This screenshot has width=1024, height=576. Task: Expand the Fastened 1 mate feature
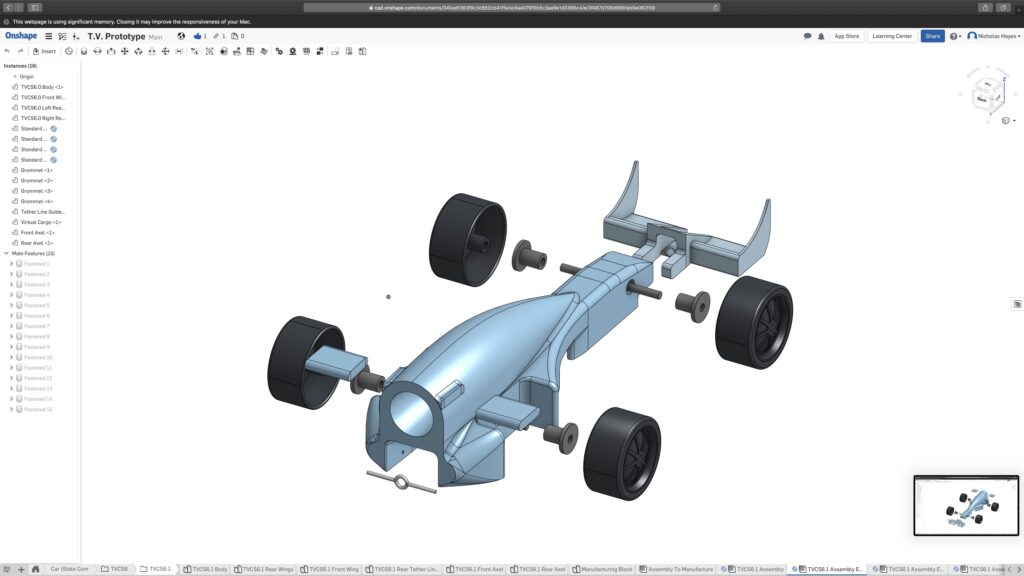pos(12,263)
